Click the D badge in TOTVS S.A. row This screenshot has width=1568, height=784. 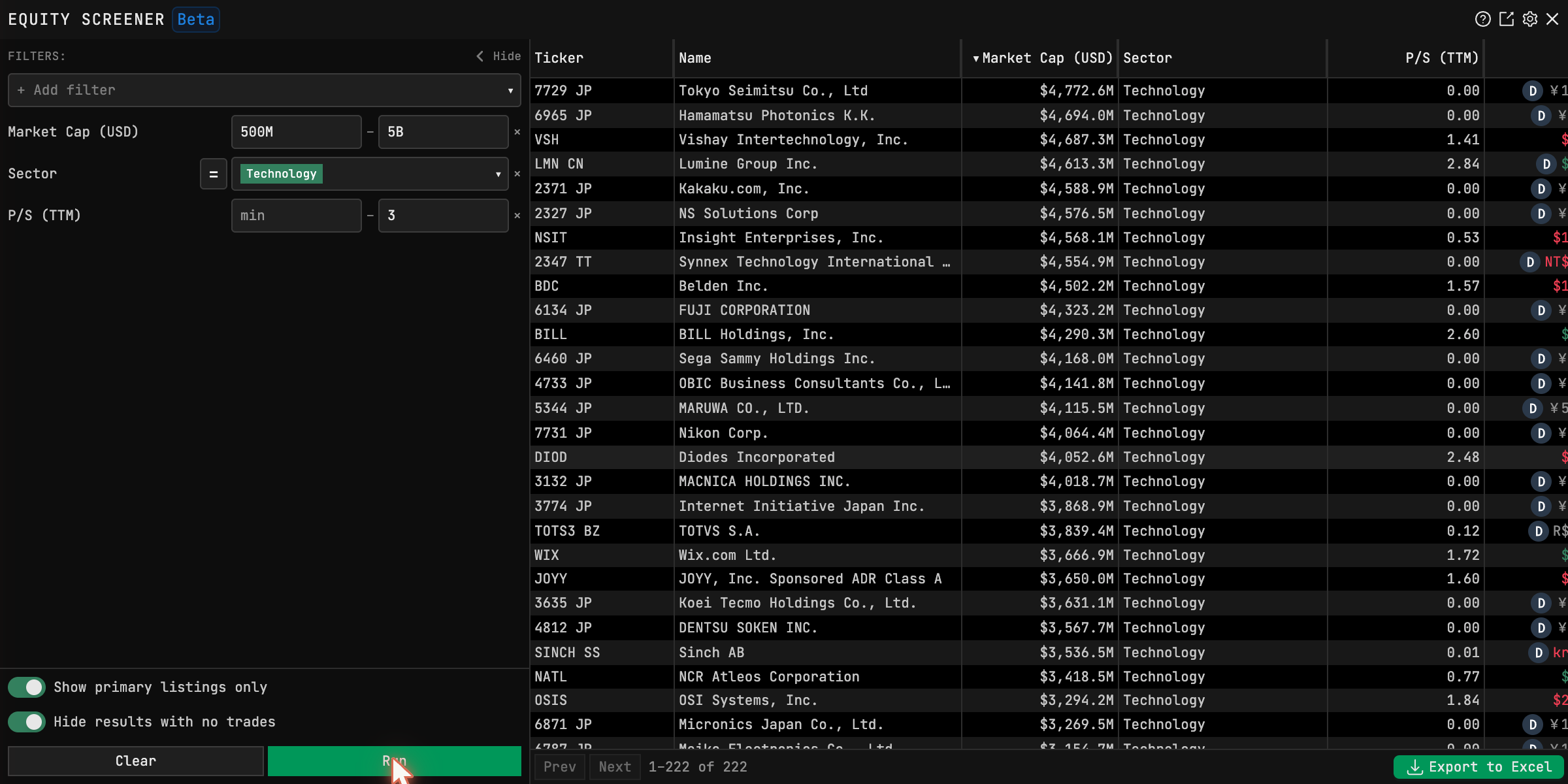click(1538, 531)
